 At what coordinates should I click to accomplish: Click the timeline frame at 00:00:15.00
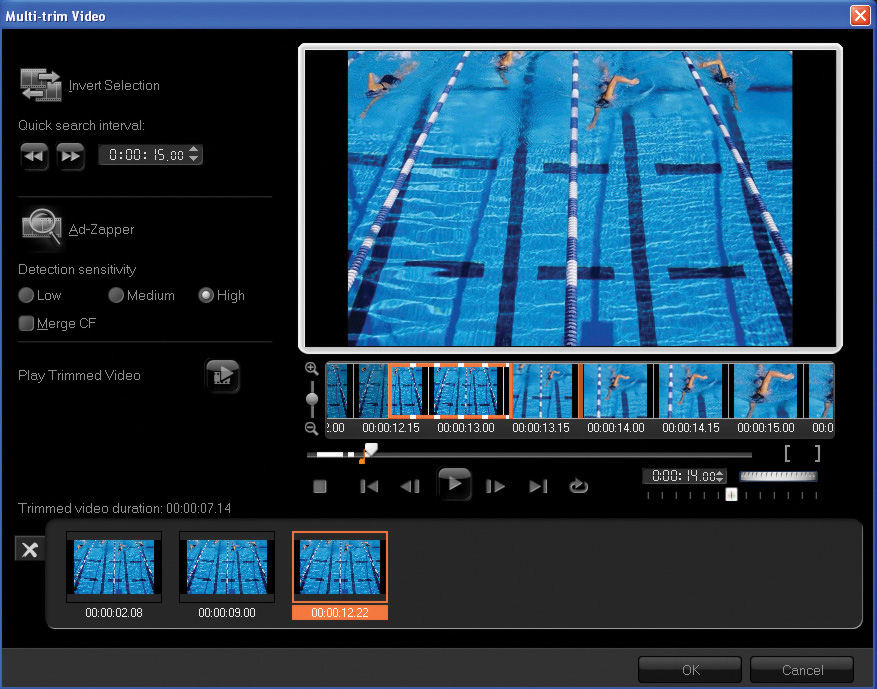click(x=765, y=391)
